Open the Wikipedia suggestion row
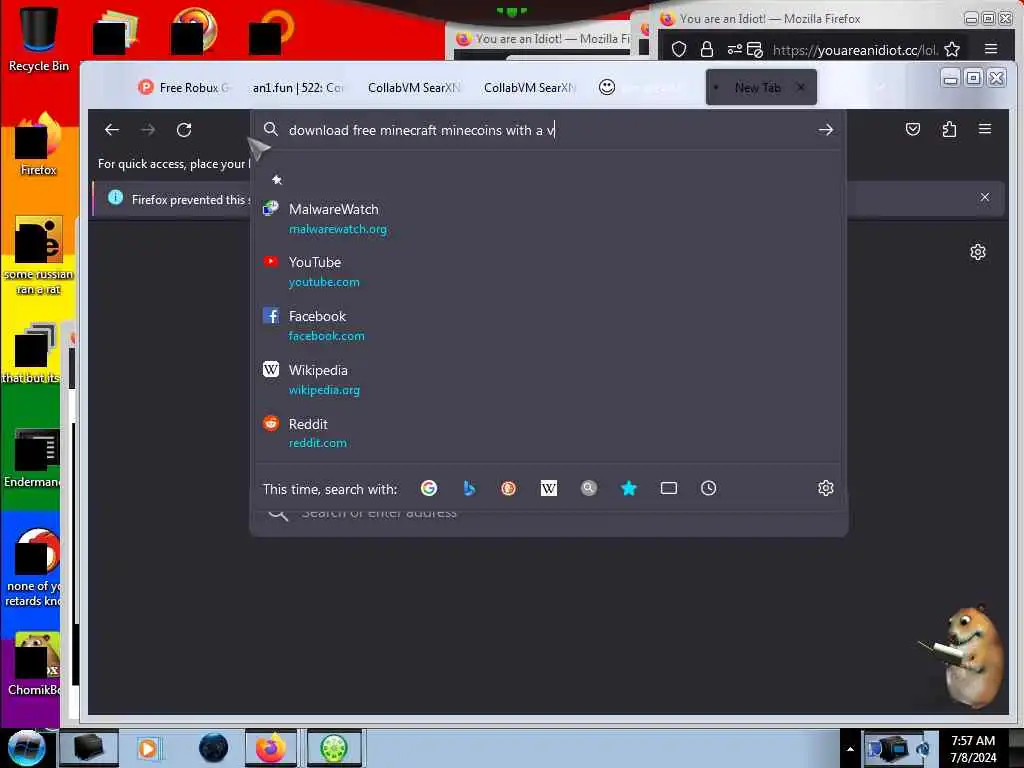The image size is (1024, 768). pos(547,379)
